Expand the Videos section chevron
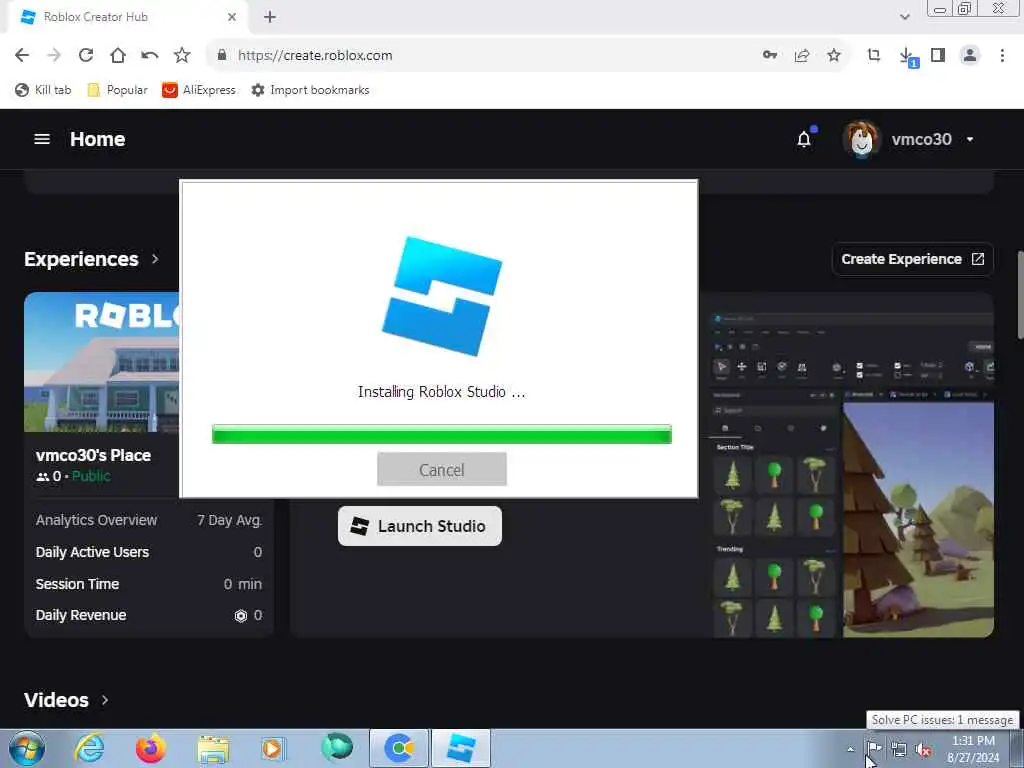Screen dimensions: 1024x768 point(104,700)
